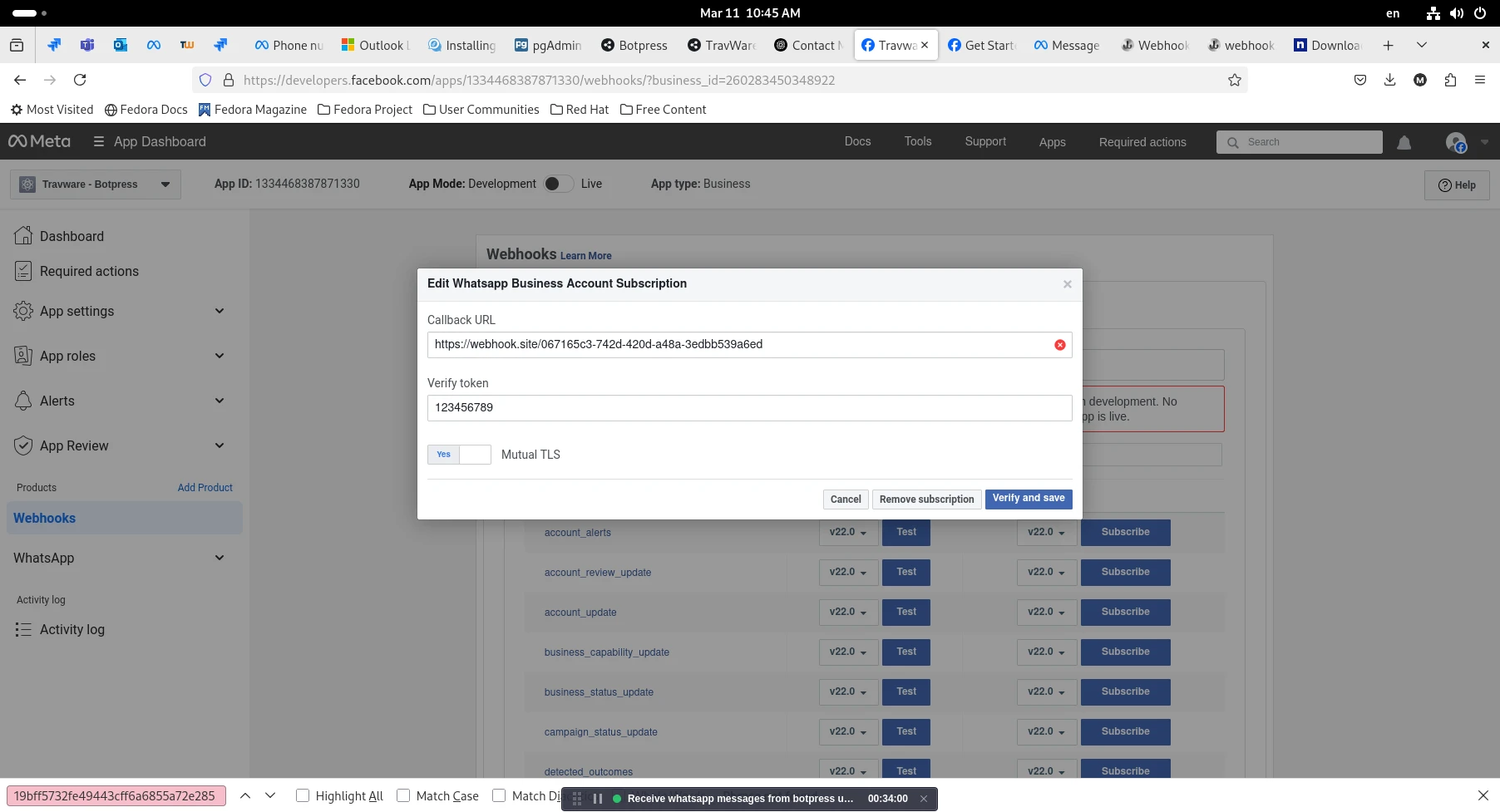The height and width of the screenshot is (812, 1500).
Task: Open the Fedora Docs bookmark
Action: pyautogui.click(x=146, y=110)
